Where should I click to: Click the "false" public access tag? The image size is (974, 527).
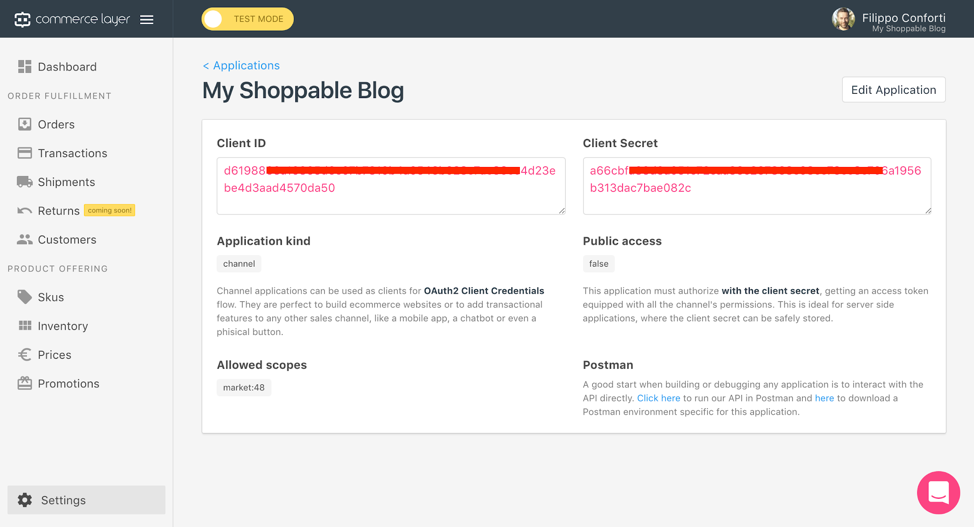599,264
